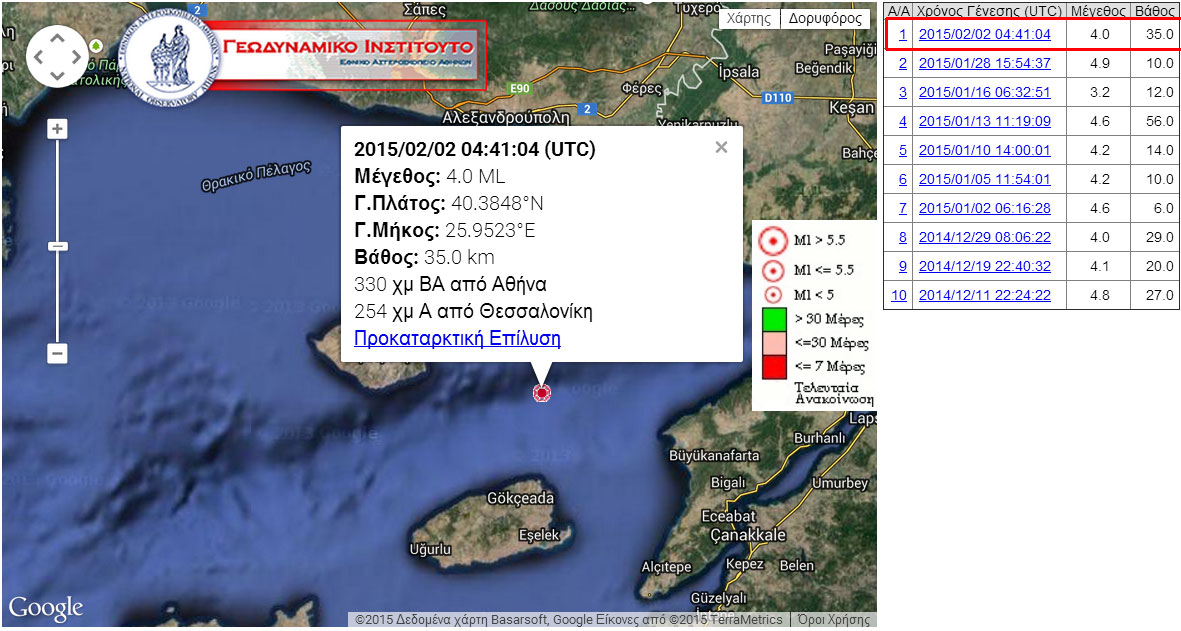The width and height of the screenshot is (1181, 631).
Task: Click the zoom slider handle
Action: (x=58, y=246)
